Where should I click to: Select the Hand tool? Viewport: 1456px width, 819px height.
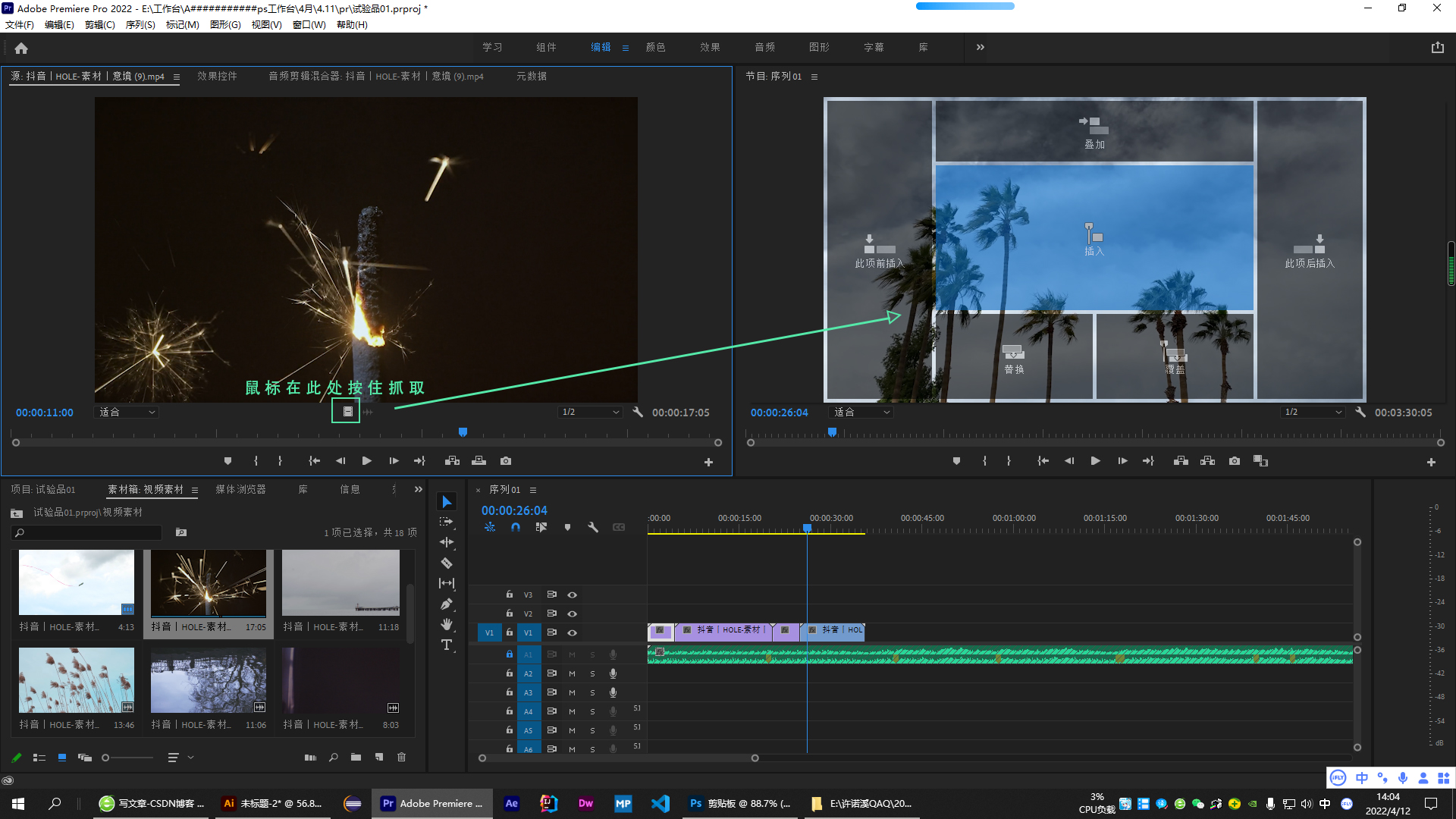coord(447,624)
